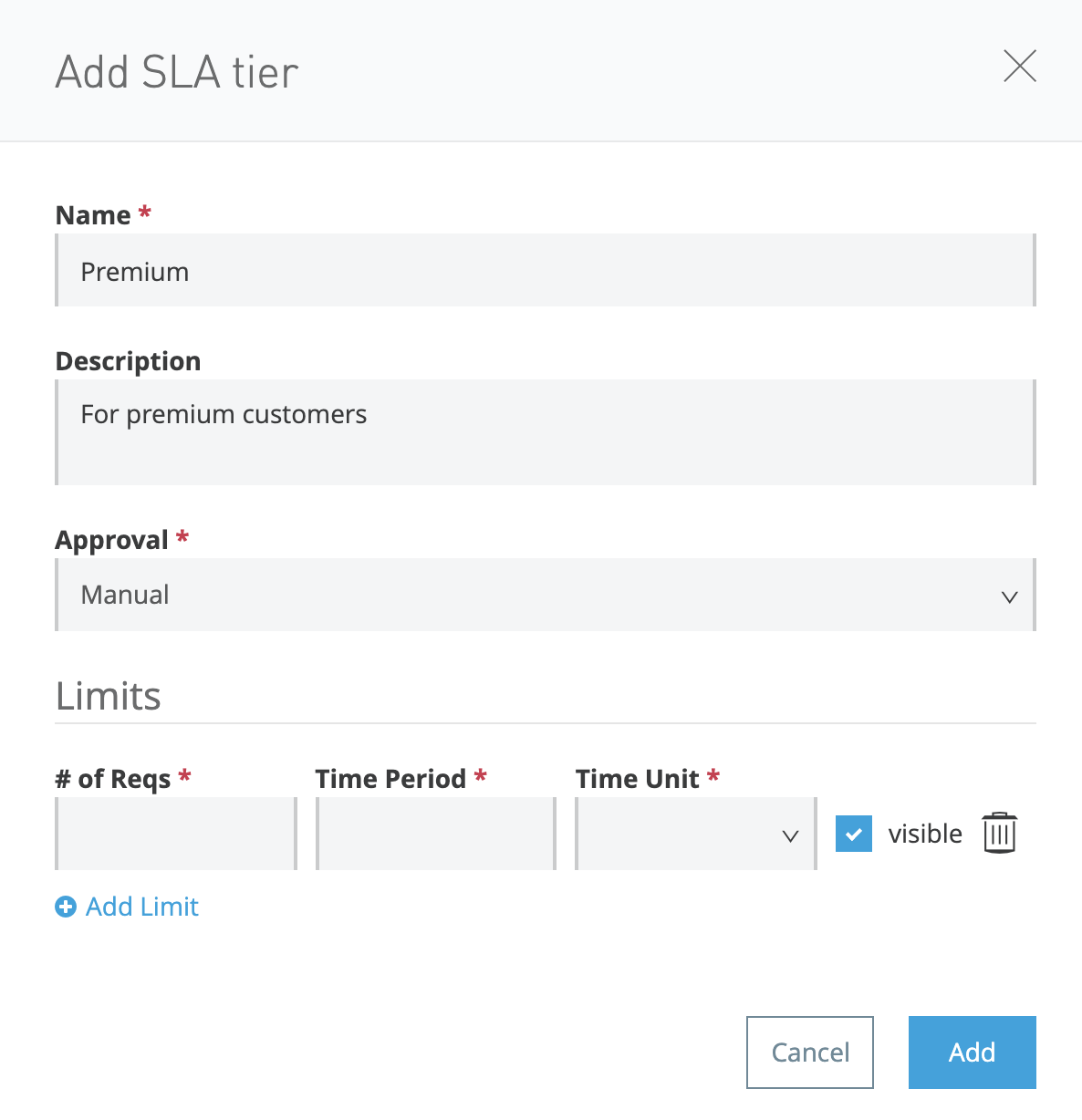Click the Name field containing Premium
The height and width of the screenshot is (1120, 1082).
[546, 270]
